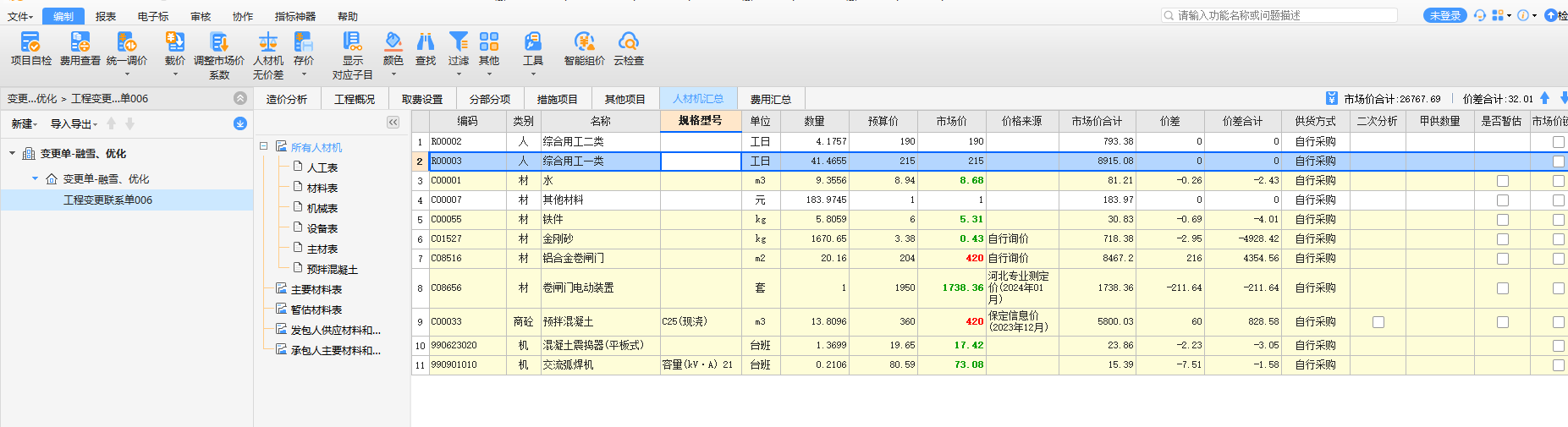Open the 报表 menu tab

[x=106, y=16]
